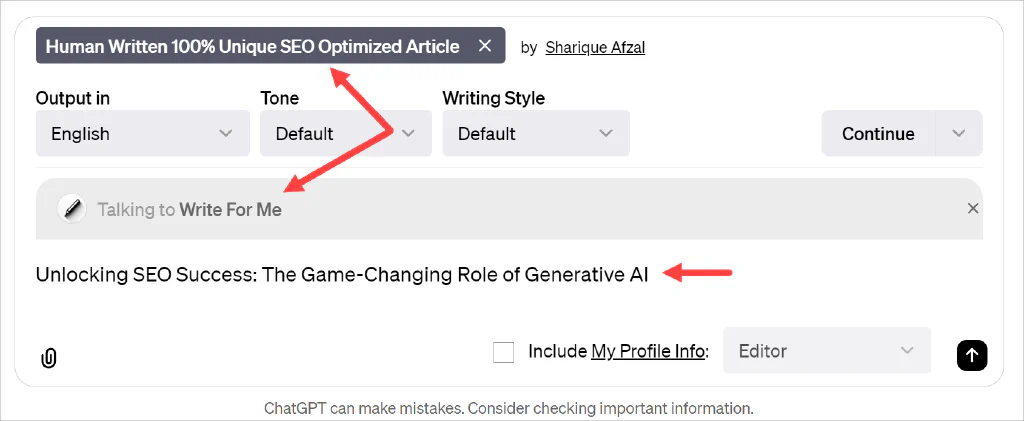
Task: Enable Include My Profile Info checkbox
Action: point(503,352)
